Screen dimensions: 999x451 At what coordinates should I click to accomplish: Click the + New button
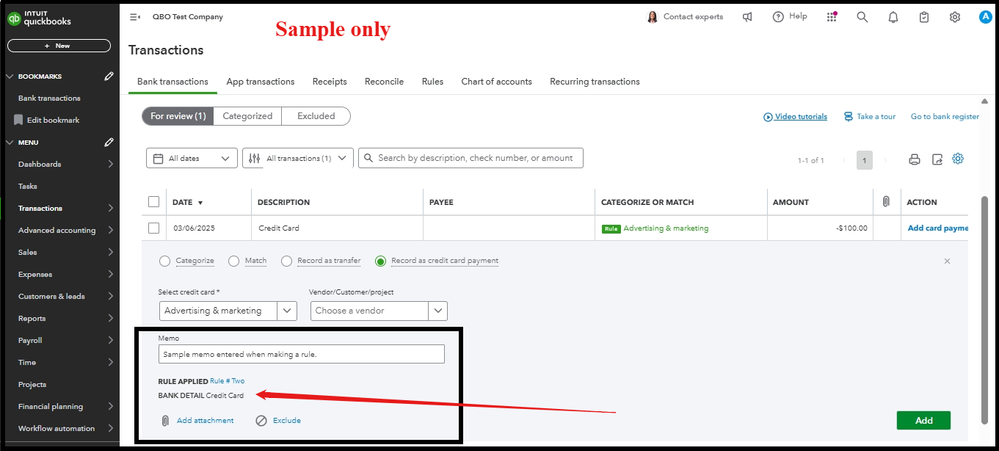59,46
